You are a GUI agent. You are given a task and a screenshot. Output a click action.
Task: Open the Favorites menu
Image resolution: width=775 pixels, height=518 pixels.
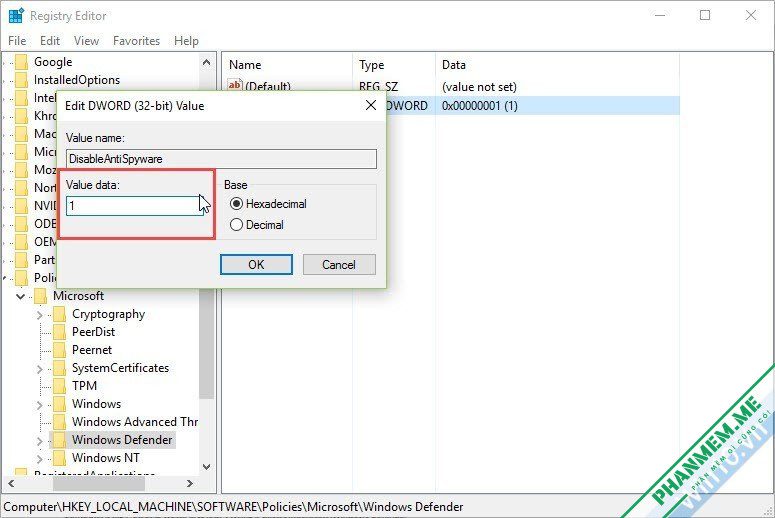136,41
